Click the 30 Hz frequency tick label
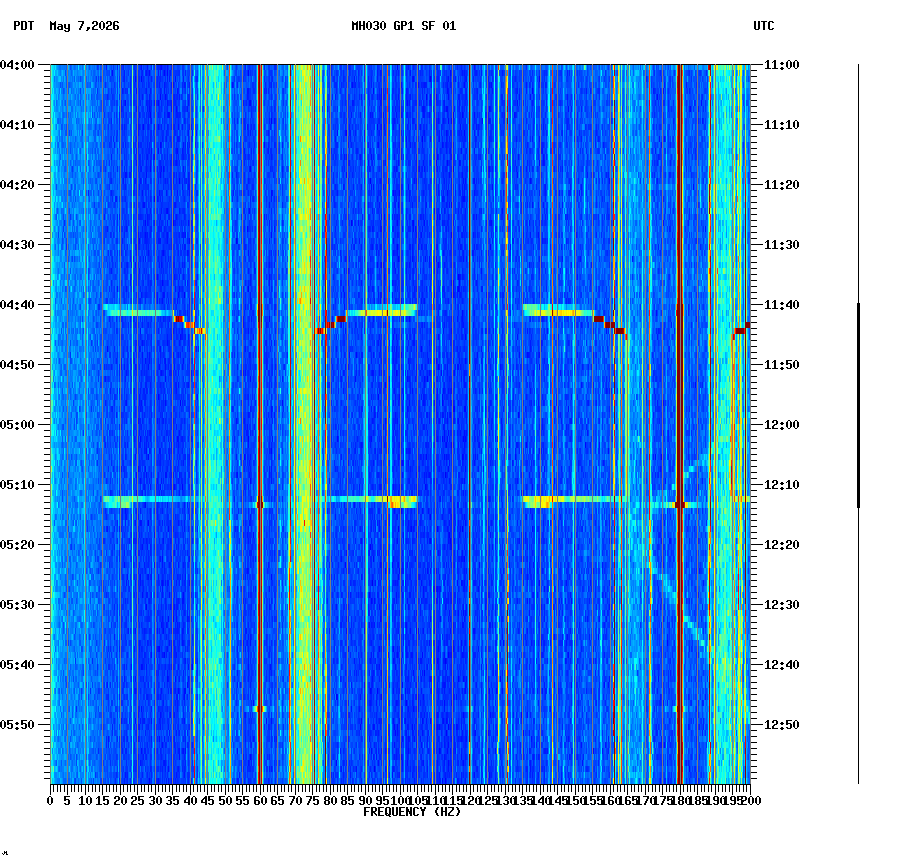 coord(155,801)
